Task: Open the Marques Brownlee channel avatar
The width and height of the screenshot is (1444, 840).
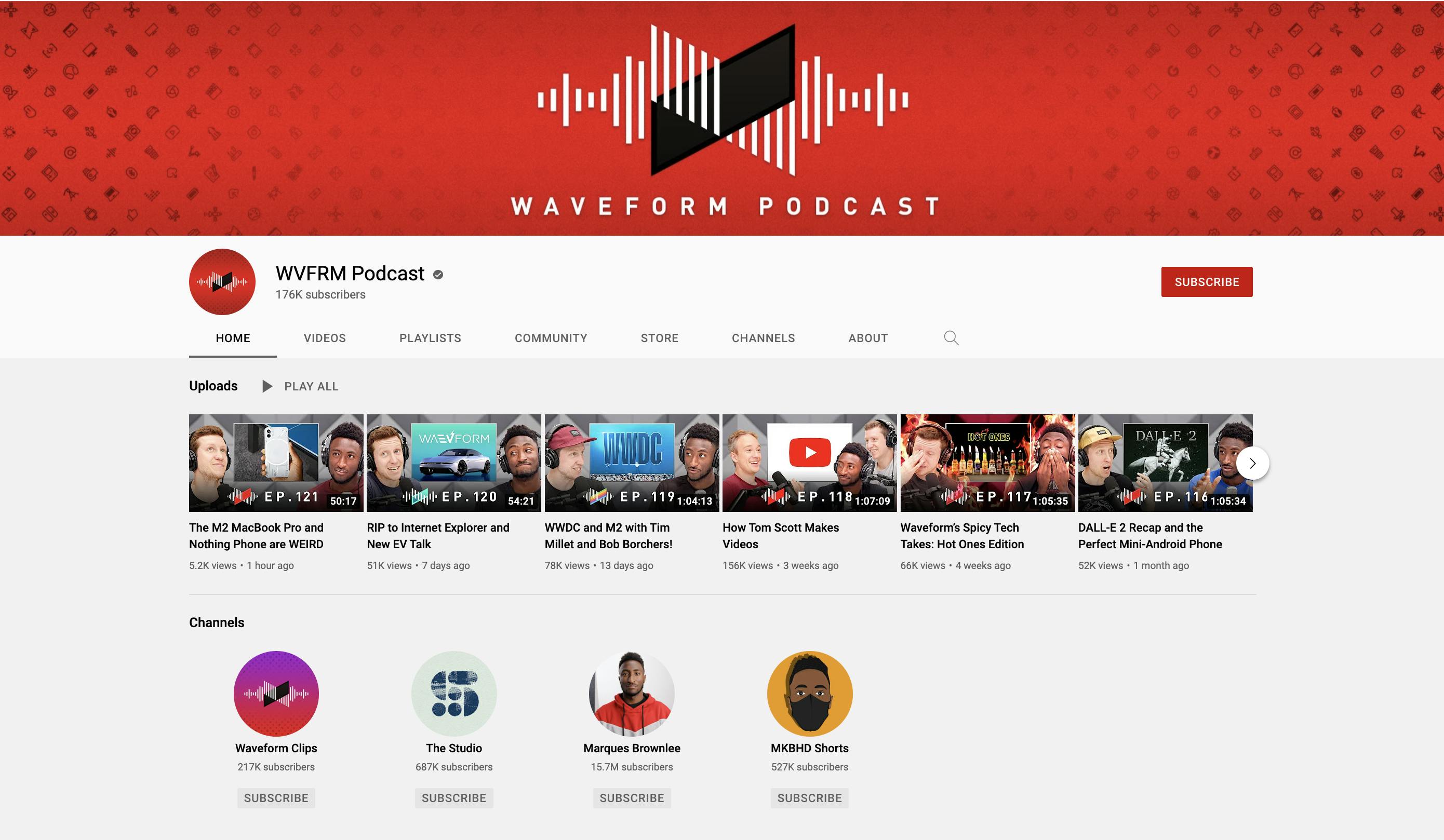Action: pos(632,693)
